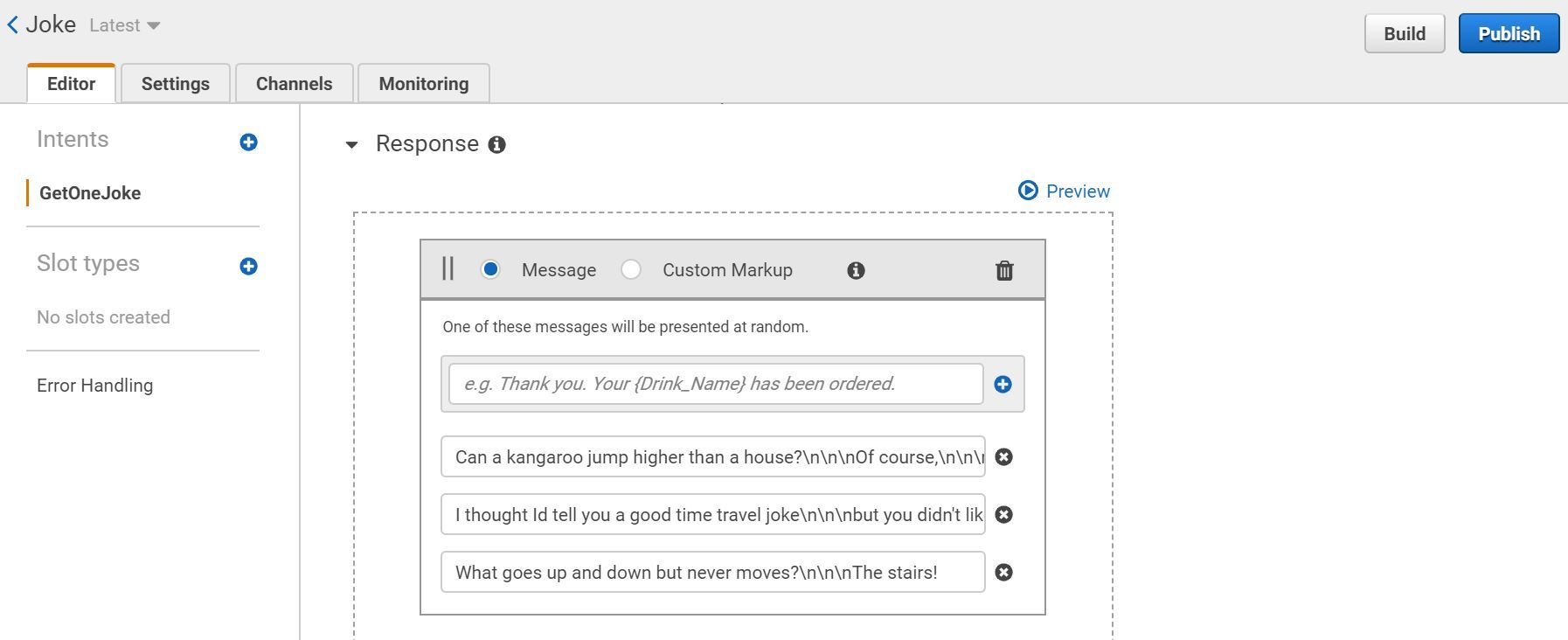Click the Preview play icon
1568x640 pixels.
pyautogui.click(x=1028, y=191)
